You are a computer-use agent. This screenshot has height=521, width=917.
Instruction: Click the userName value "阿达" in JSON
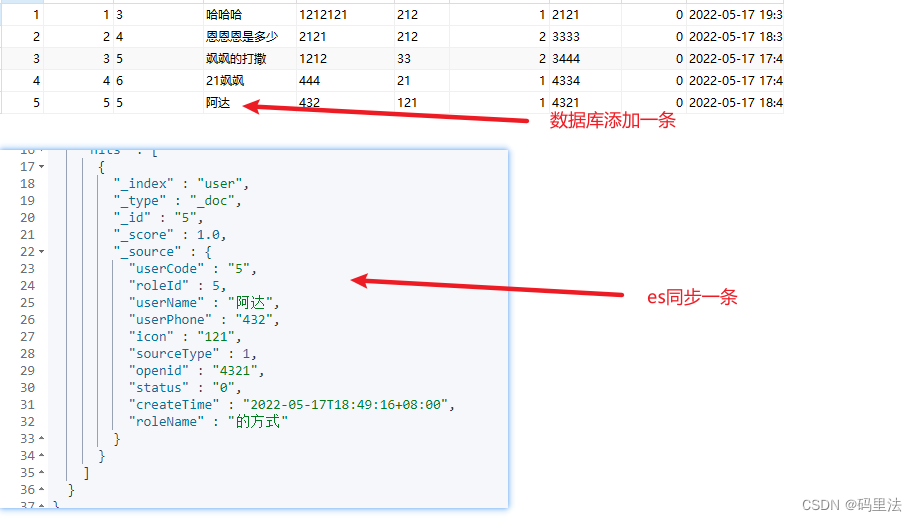tap(250, 302)
